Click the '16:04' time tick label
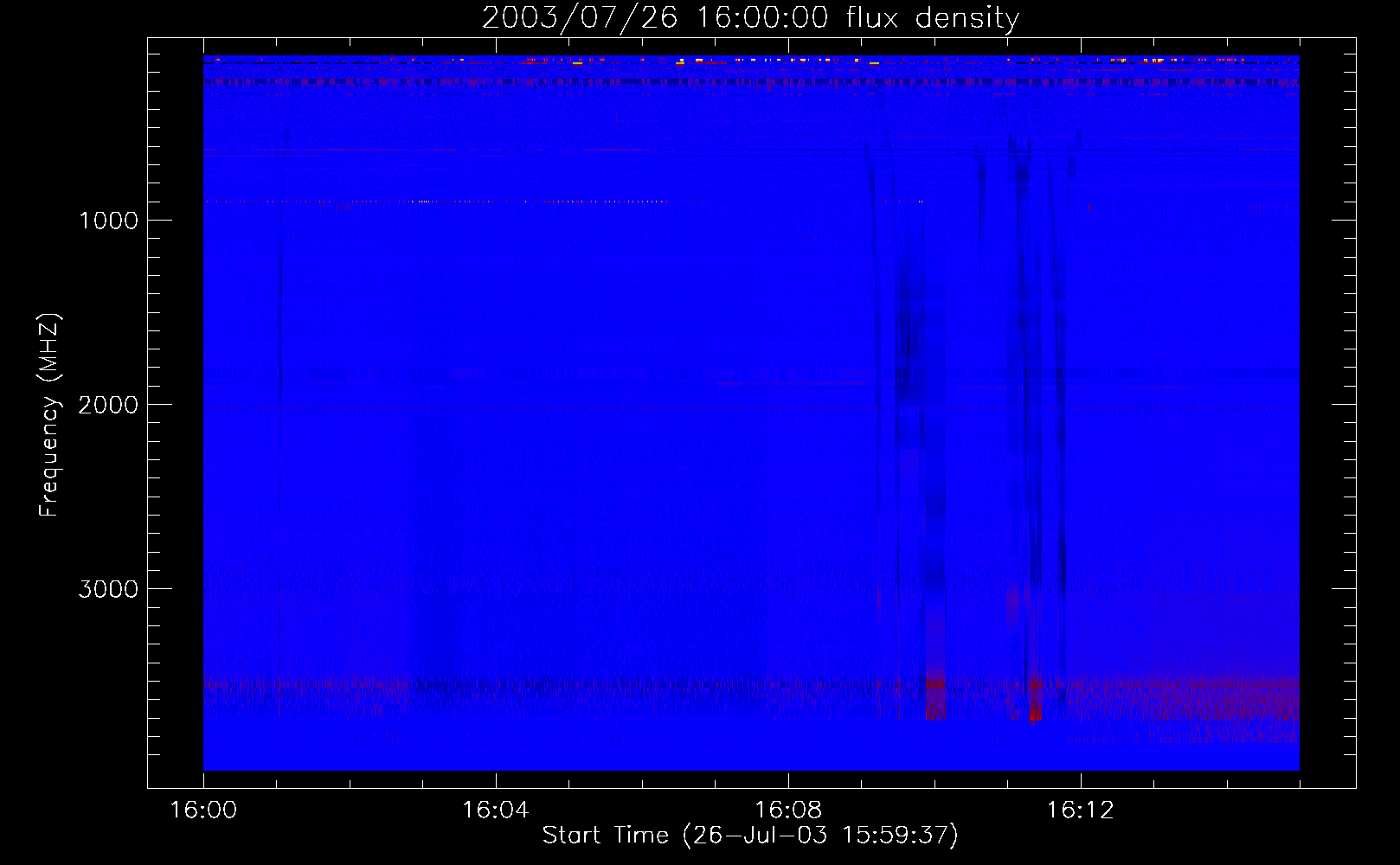Screen dimensions: 1400x865 coord(495,810)
